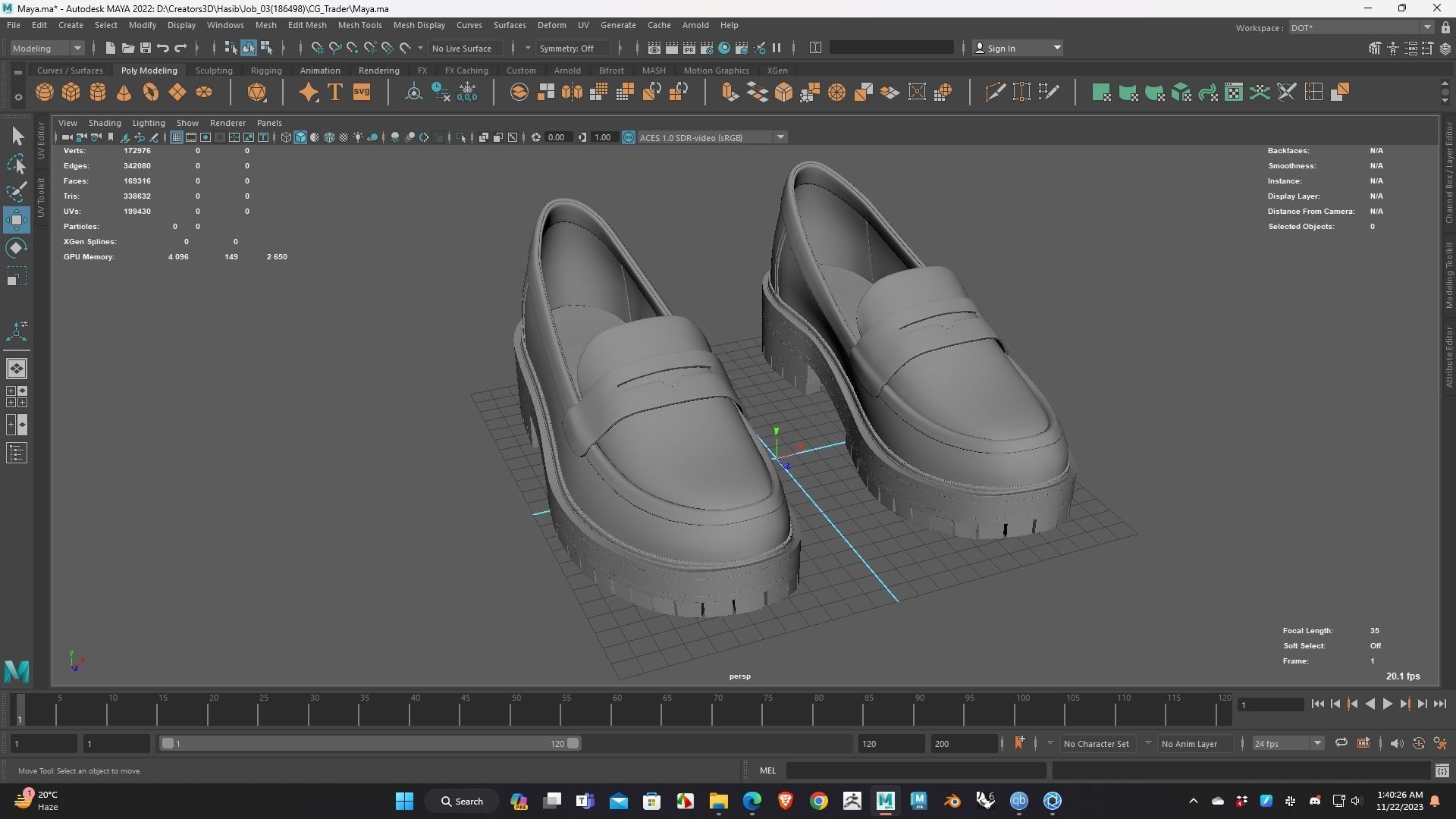The height and width of the screenshot is (819, 1456).
Task: Toggle Snap to grids icon
Action: [317, 48]
